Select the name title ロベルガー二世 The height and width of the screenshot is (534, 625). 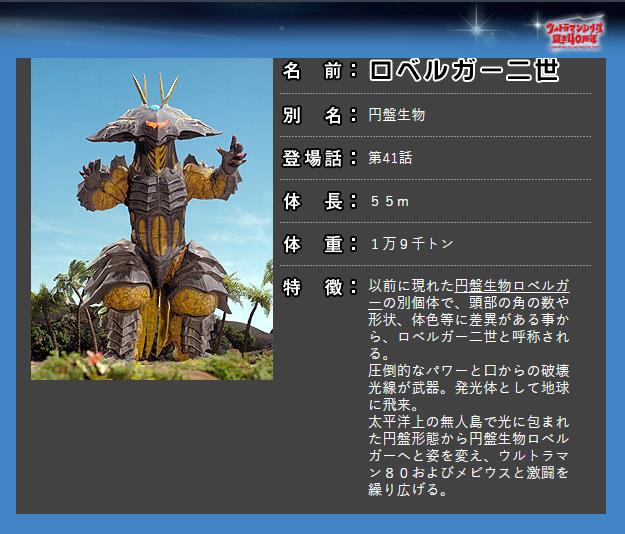pyautogui.click(x=464, y=71)
